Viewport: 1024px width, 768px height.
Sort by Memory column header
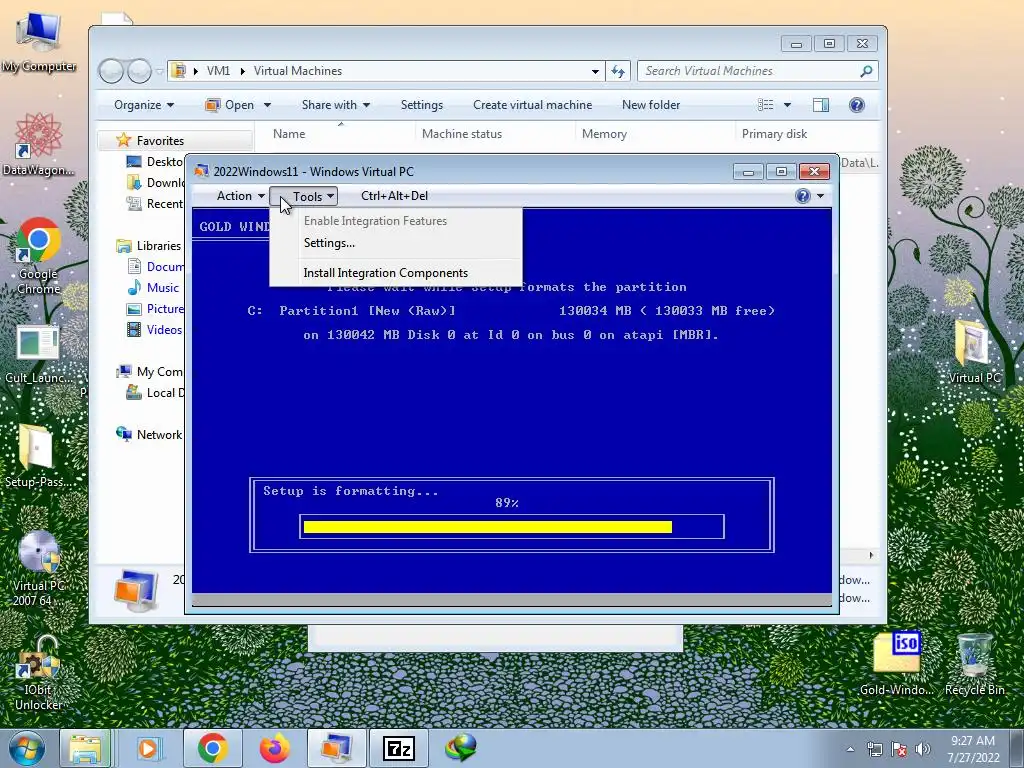(604, 134)
